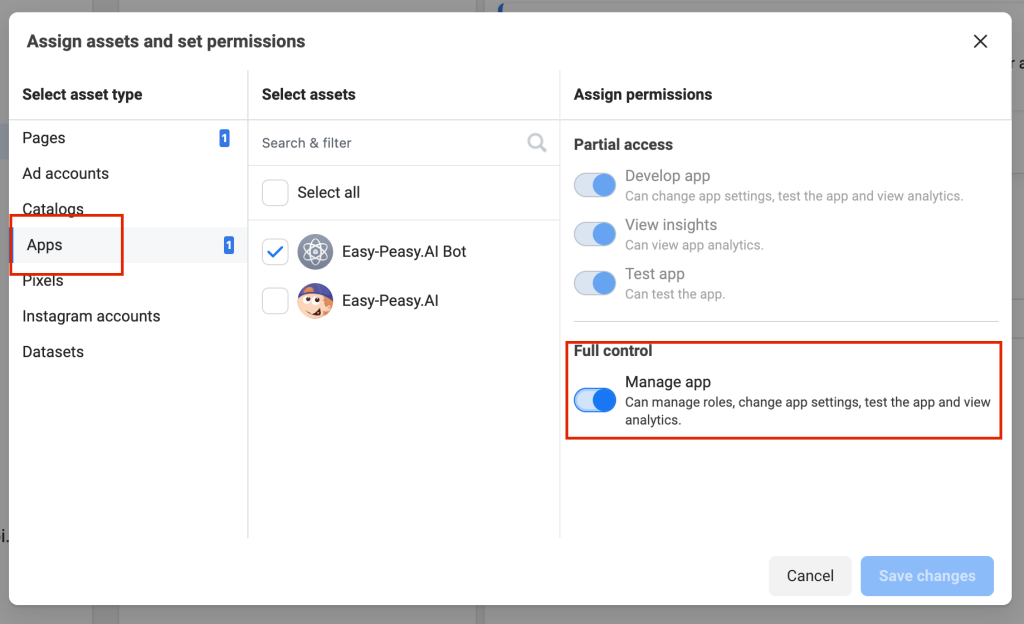Turn off Manage app full control
The width and height of the screenshot is (1024, 624).
point(595,400)
